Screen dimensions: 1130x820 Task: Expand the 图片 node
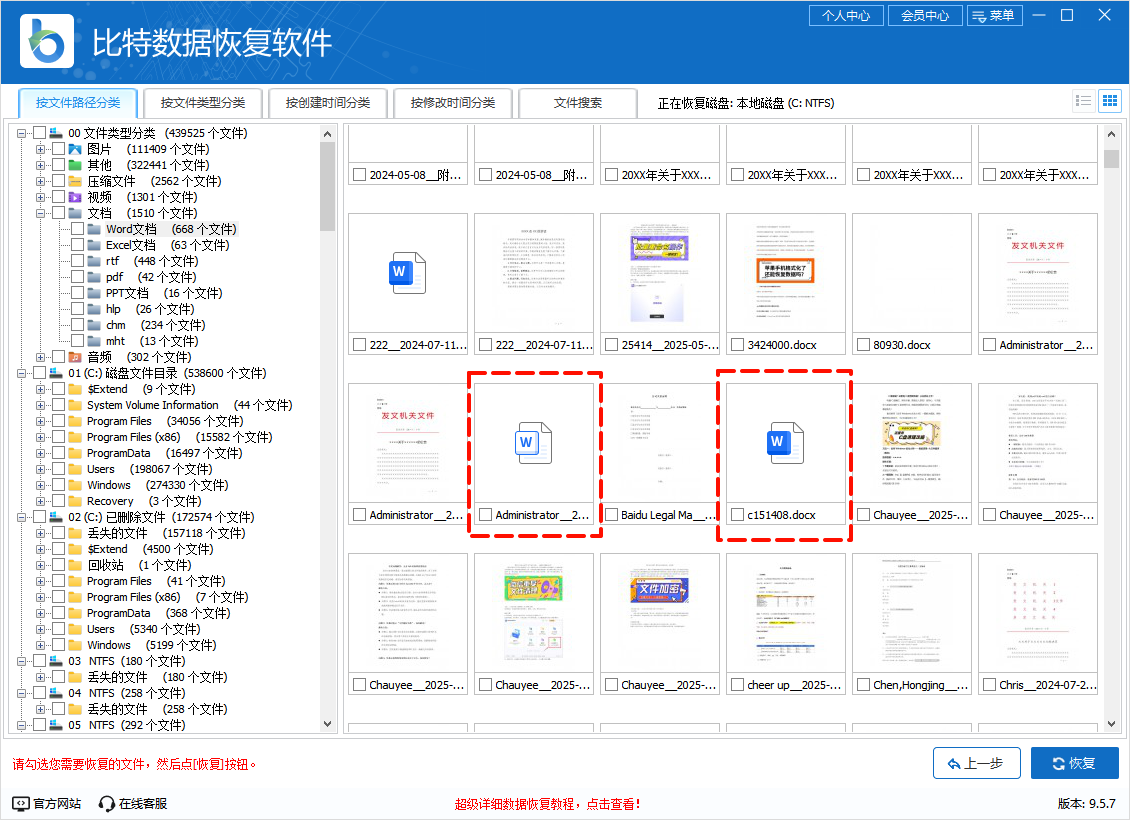40,149
